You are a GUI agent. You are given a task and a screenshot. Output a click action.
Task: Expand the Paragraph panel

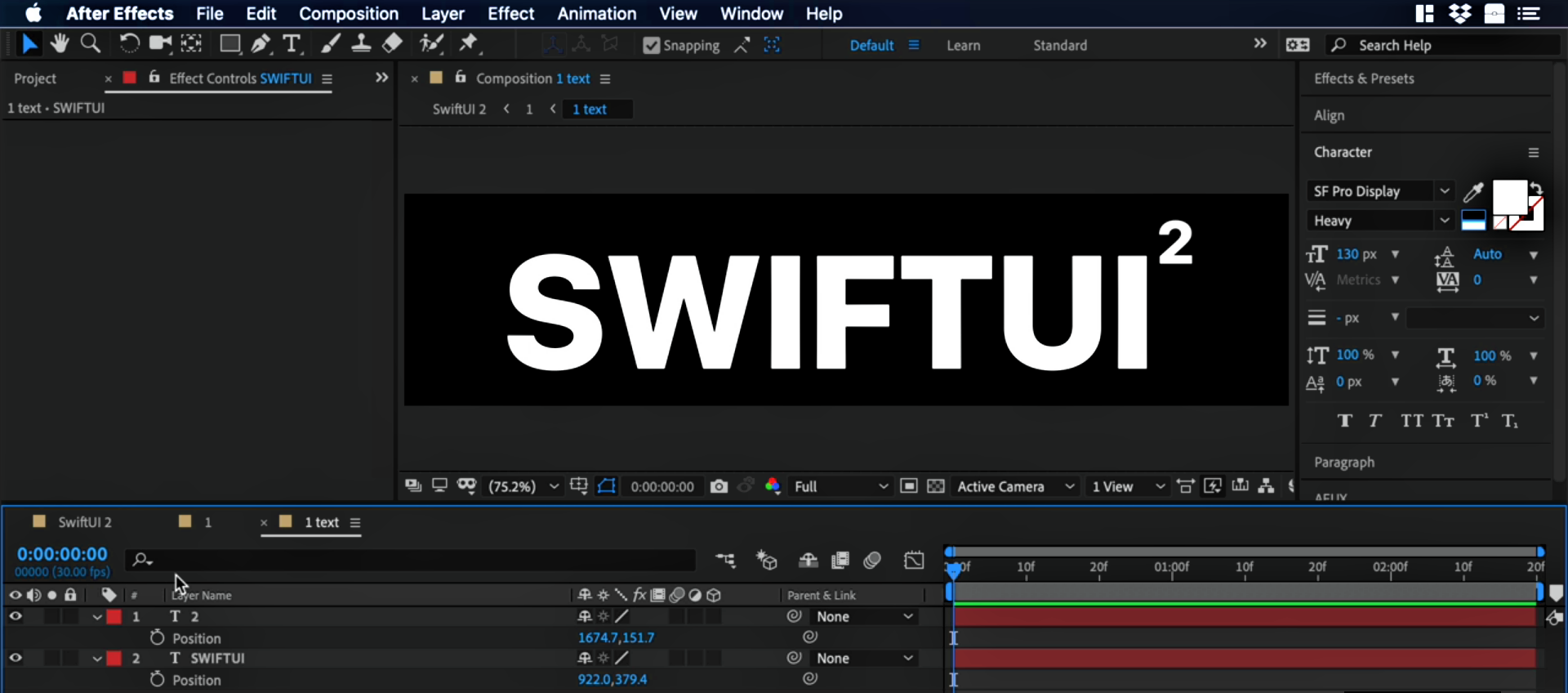click(1344, 463)
